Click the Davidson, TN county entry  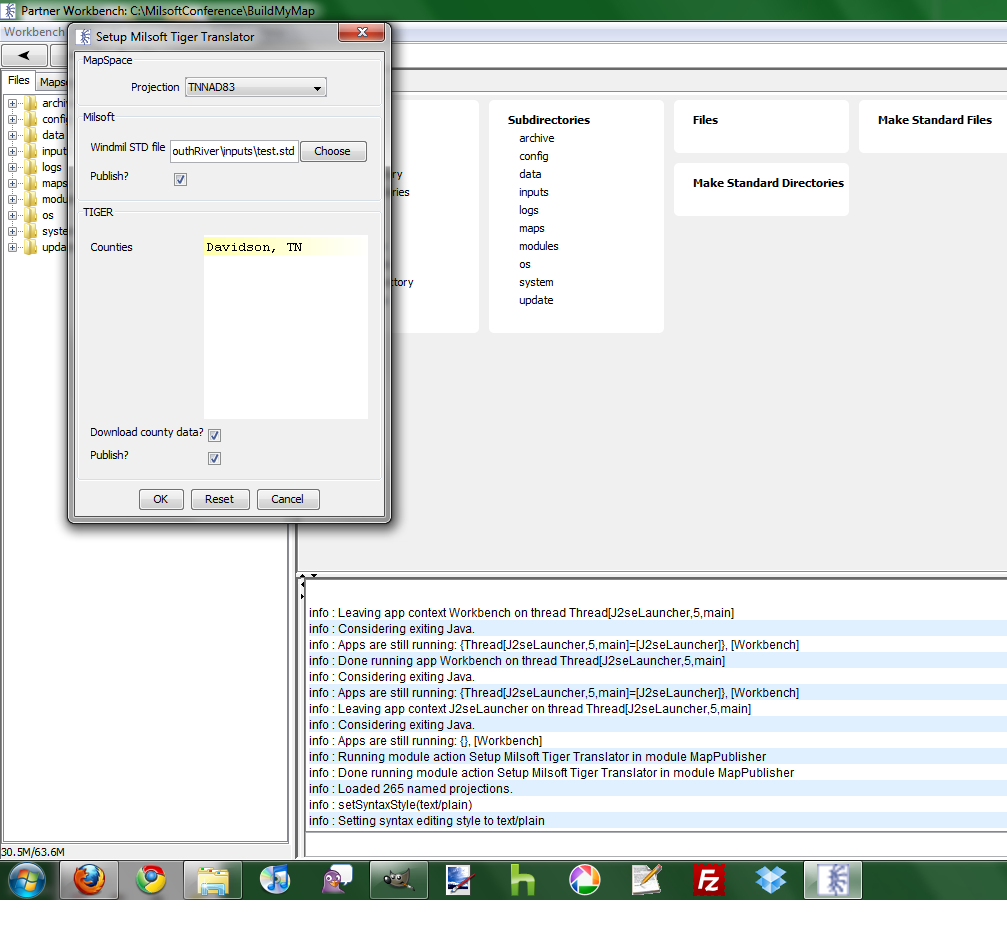[254, 247]
